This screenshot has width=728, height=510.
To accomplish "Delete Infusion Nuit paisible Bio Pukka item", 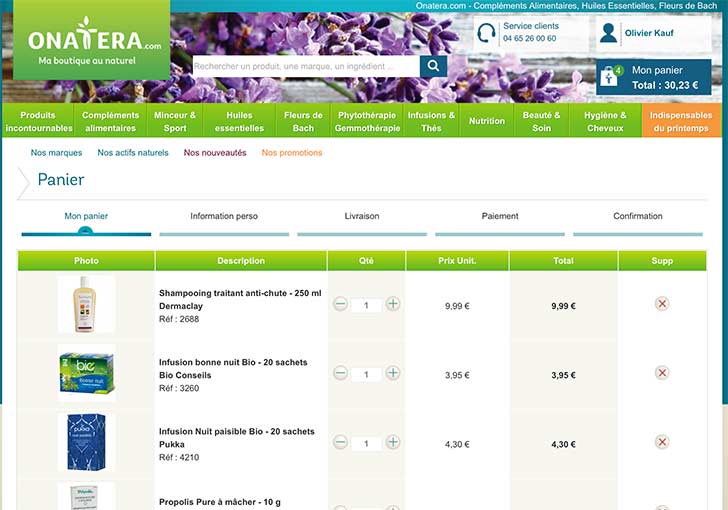I will click(662, 442).
